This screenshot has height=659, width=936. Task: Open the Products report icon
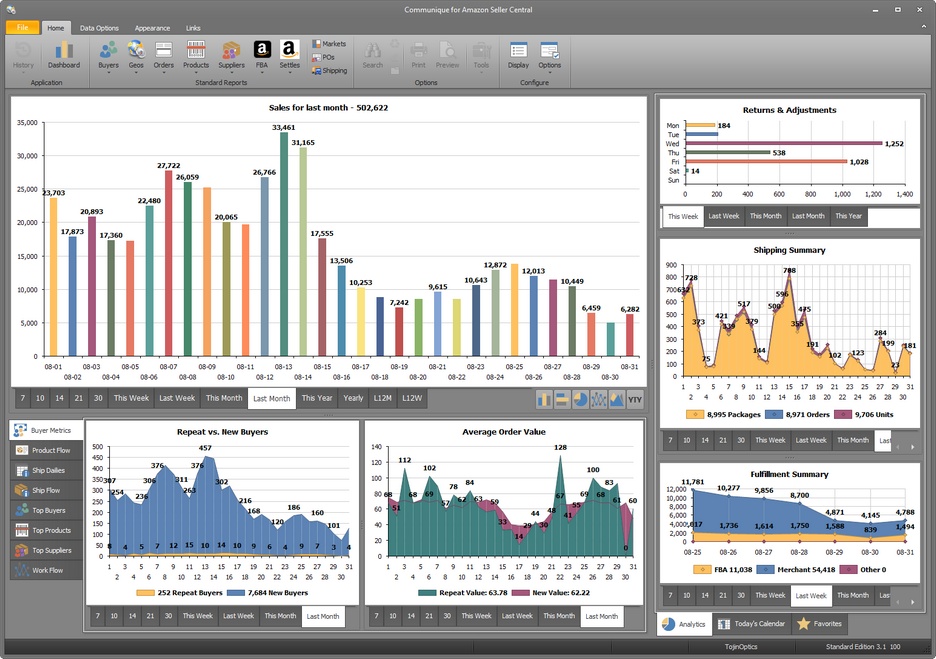click(x=196, y=55)
